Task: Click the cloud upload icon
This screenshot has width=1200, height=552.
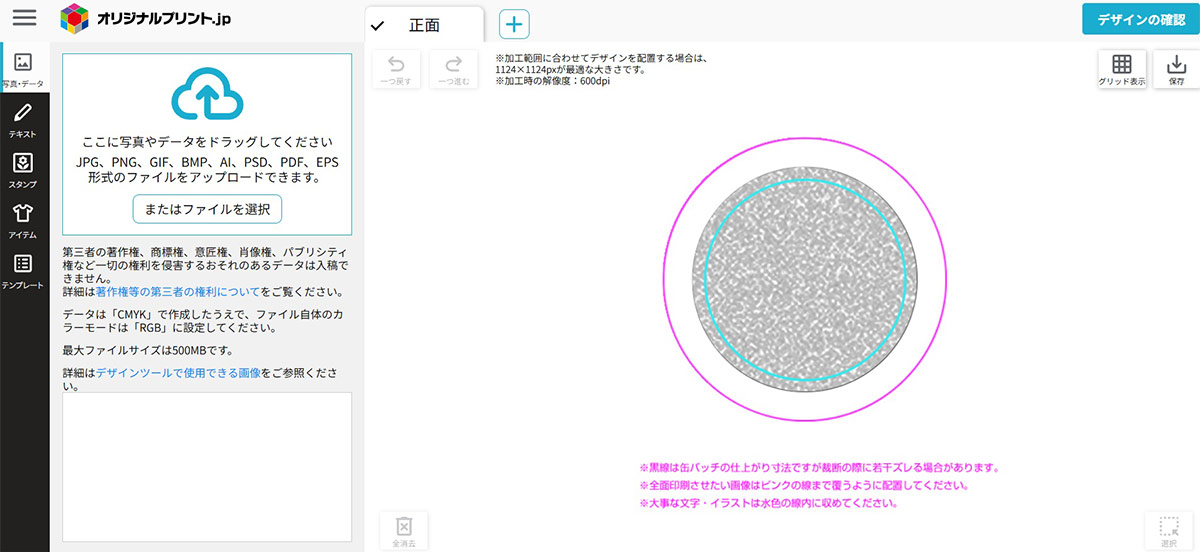Action: tap(207, 95)
